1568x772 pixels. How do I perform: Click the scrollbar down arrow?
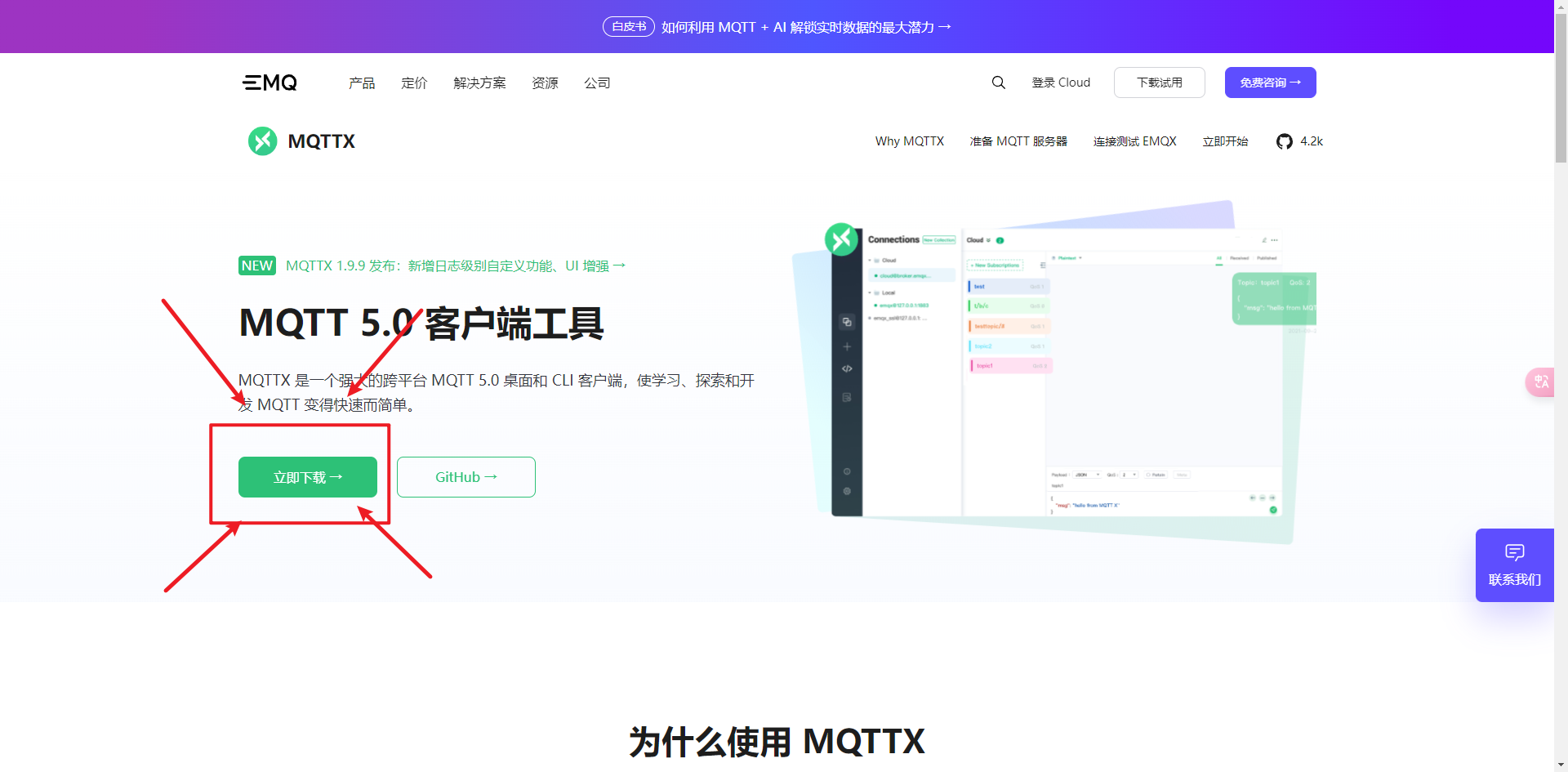pos(1561,765)
